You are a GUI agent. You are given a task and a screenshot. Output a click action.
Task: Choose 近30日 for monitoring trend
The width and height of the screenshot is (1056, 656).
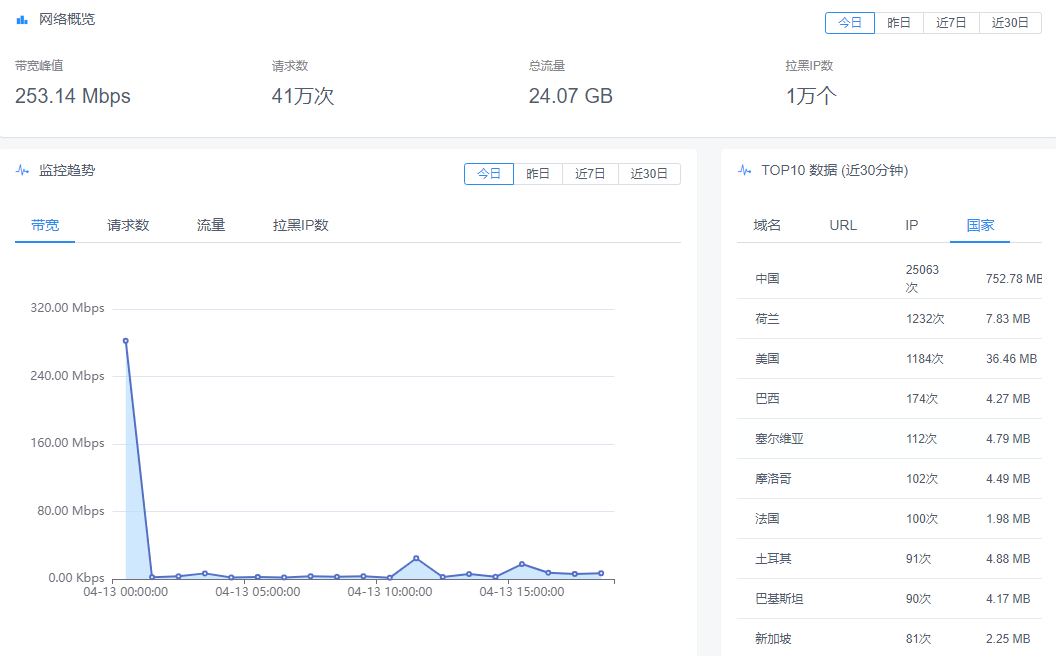[x=649, y=174]
